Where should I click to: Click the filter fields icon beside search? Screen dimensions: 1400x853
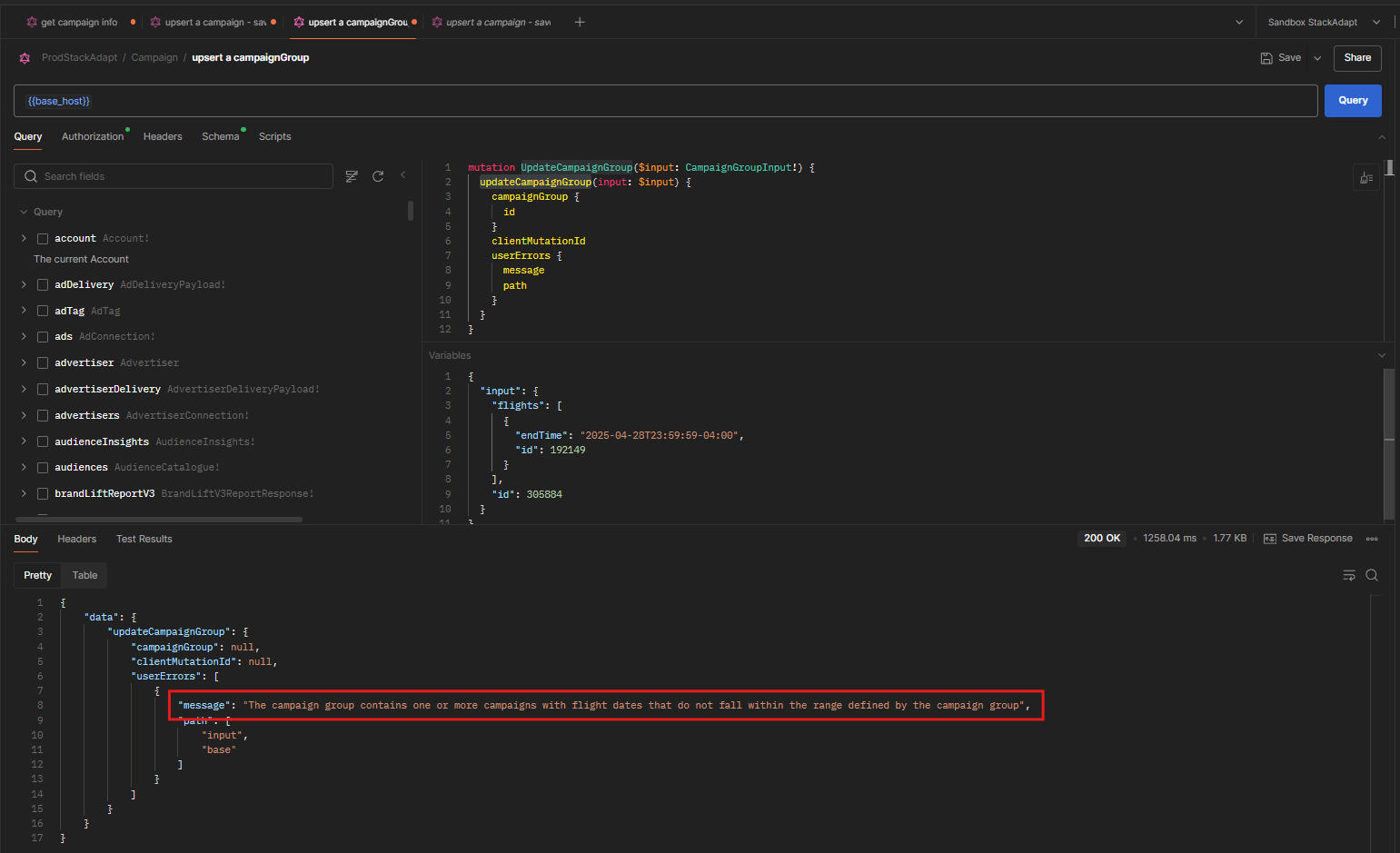tap(352, 176)
